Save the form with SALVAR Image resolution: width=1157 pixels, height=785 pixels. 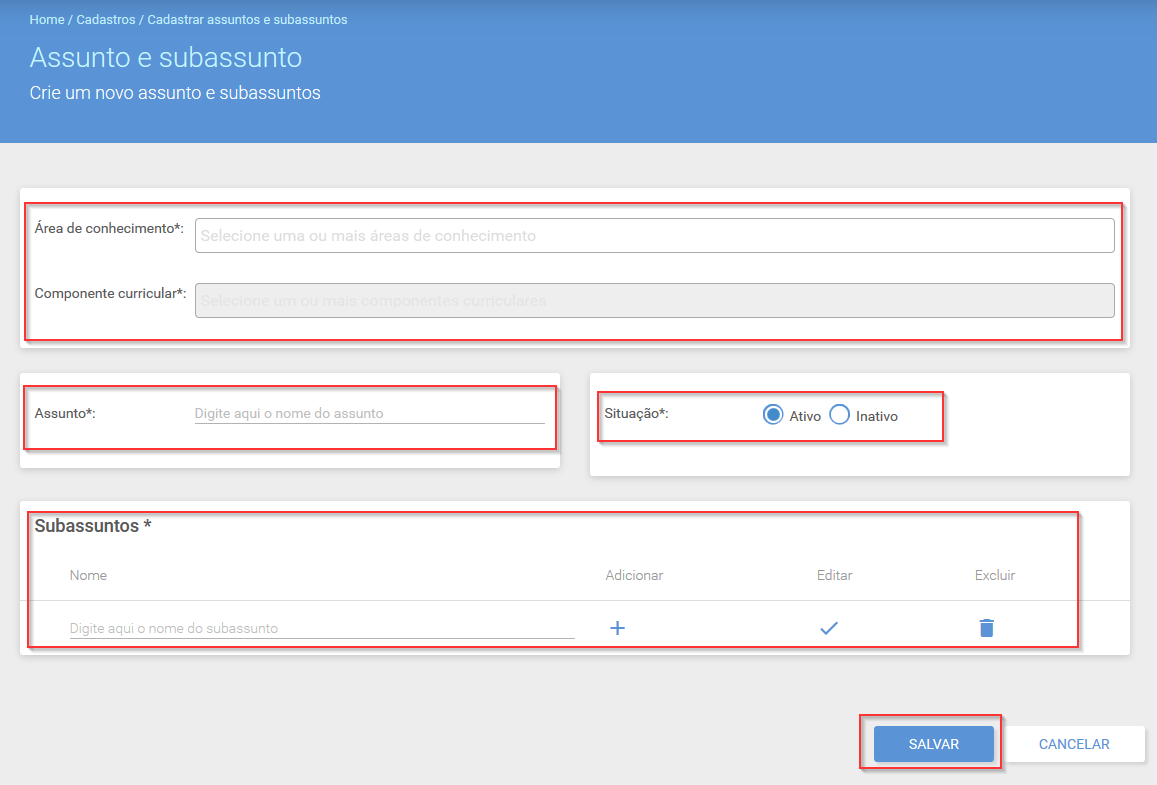933,744
